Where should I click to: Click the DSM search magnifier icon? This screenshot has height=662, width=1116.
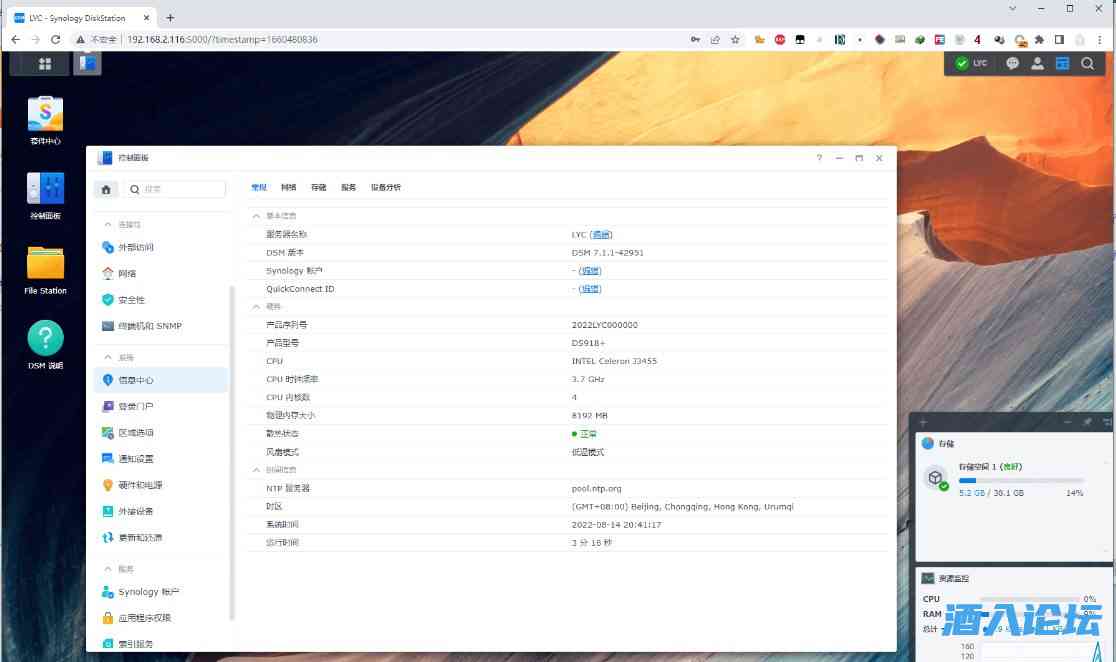point(1087,64)
